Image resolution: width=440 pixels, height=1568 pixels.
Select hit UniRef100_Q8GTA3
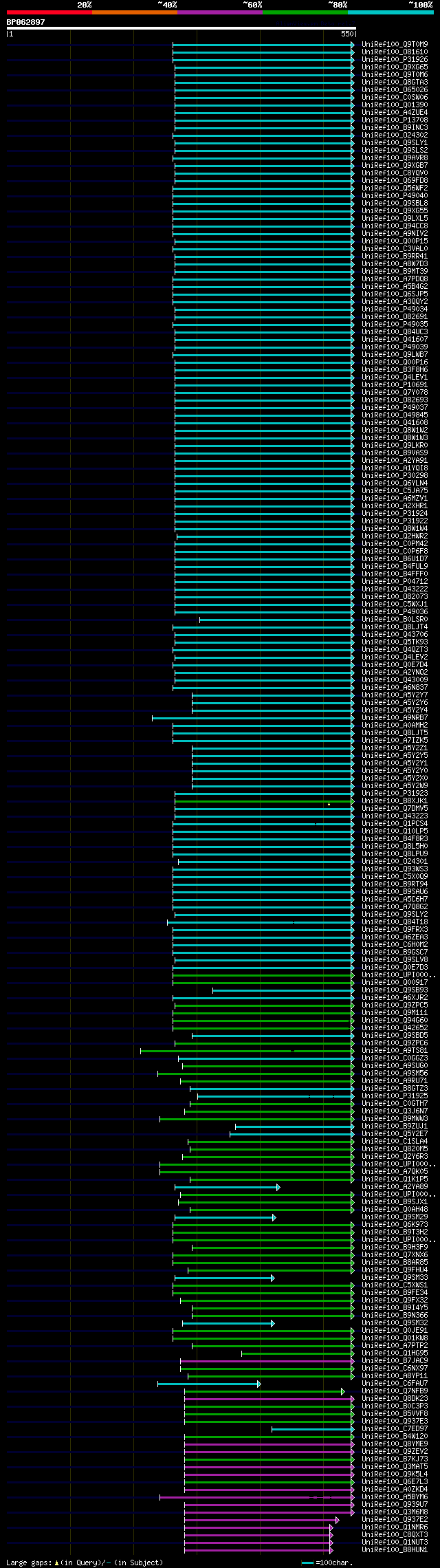coord(395,83)
